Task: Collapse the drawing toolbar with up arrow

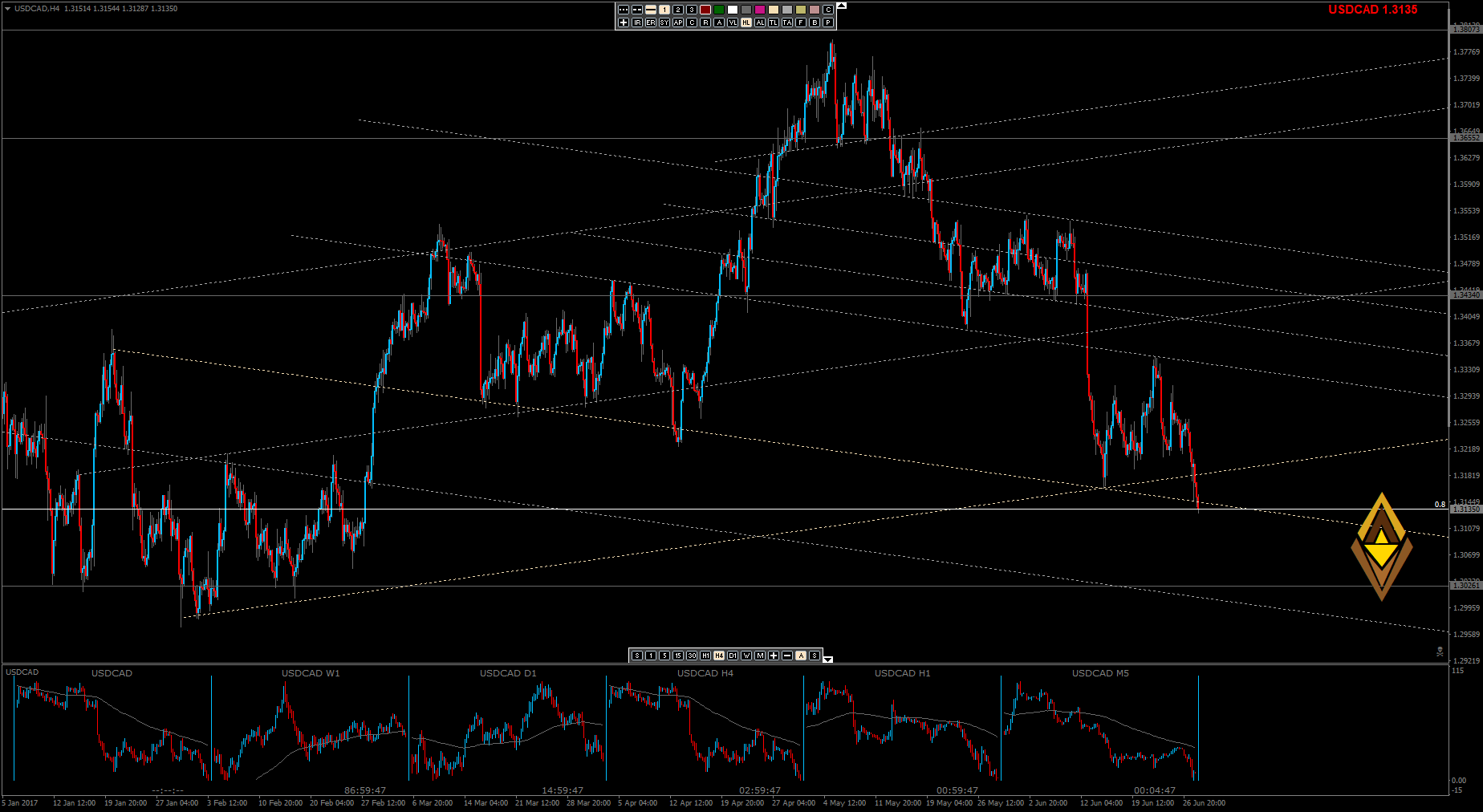Action: pos(841,6)
